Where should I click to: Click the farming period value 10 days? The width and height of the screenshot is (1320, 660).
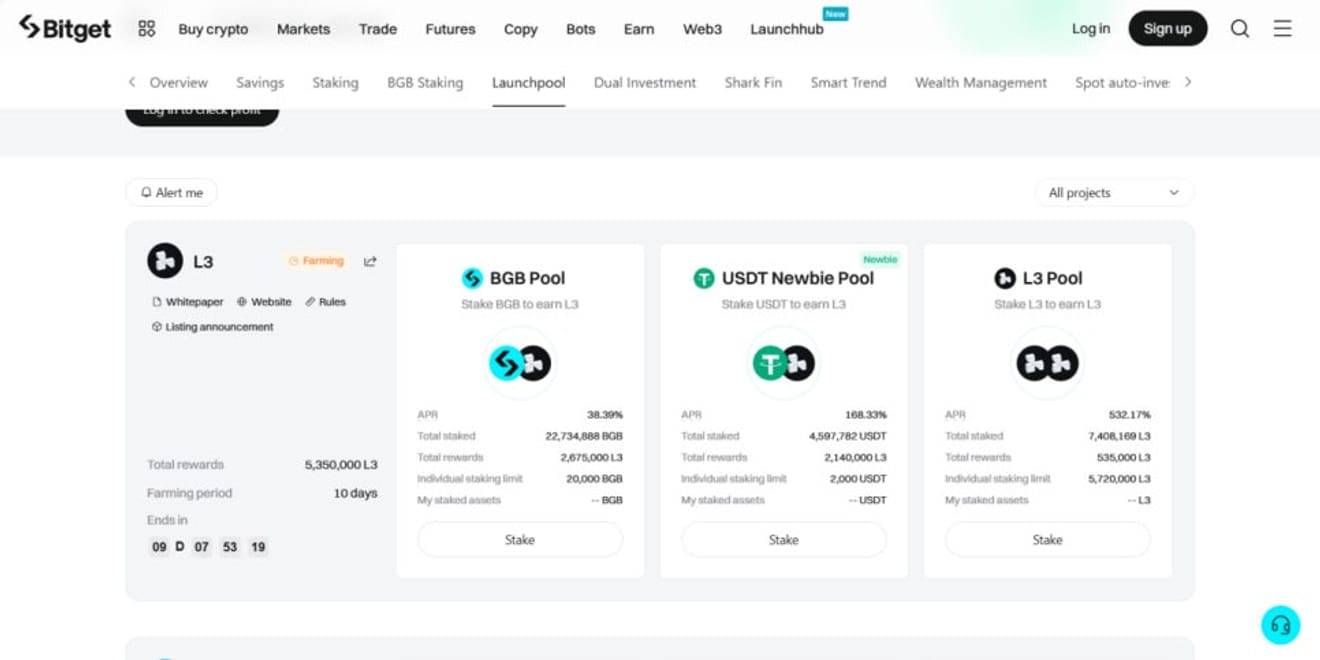tap(355, 493)
